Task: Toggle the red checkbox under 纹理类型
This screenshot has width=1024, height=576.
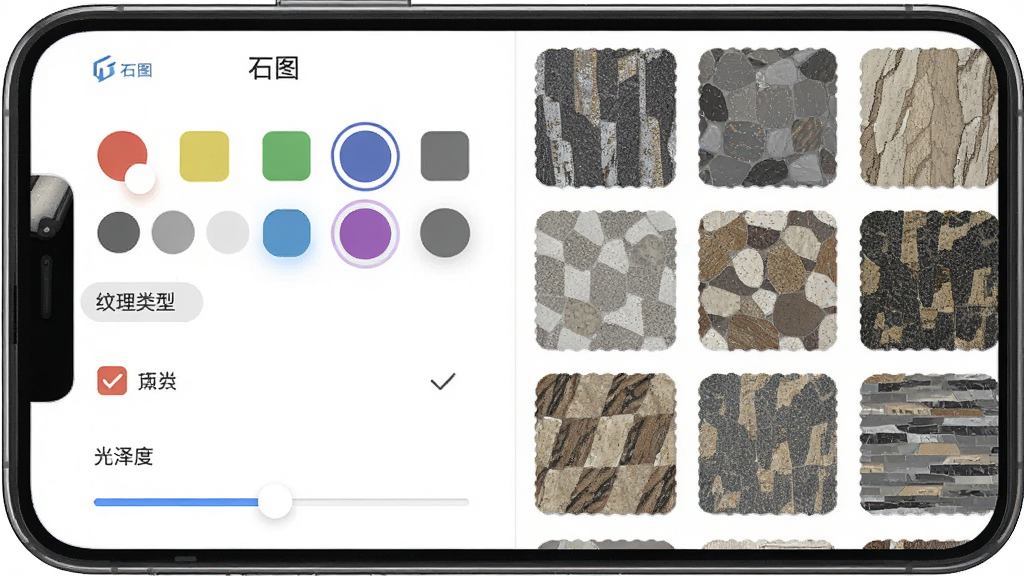Action: 112,381
